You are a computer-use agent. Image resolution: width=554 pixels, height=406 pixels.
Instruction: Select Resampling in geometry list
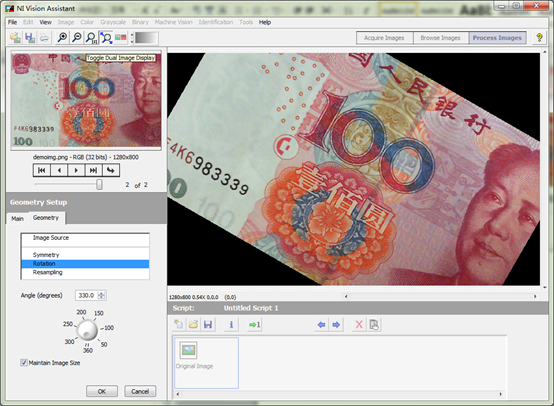coord(85,272)
